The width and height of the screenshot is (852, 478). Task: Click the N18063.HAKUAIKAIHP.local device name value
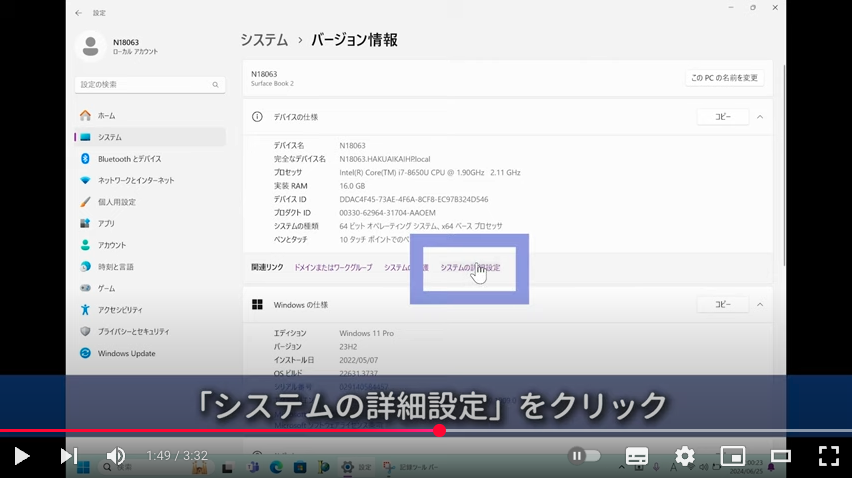pyautogui.click(x=385, y=159)
